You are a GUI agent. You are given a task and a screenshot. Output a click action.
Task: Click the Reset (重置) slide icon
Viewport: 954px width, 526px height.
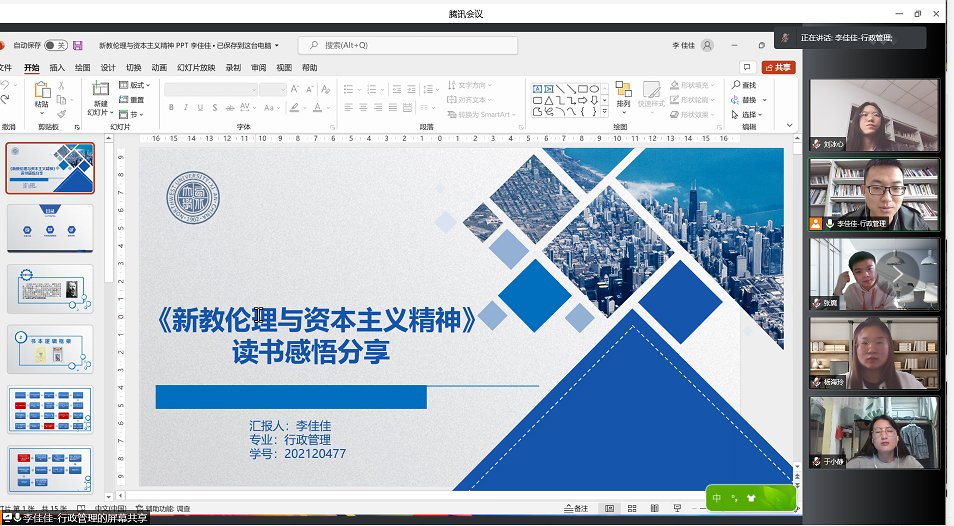[132, 100]
